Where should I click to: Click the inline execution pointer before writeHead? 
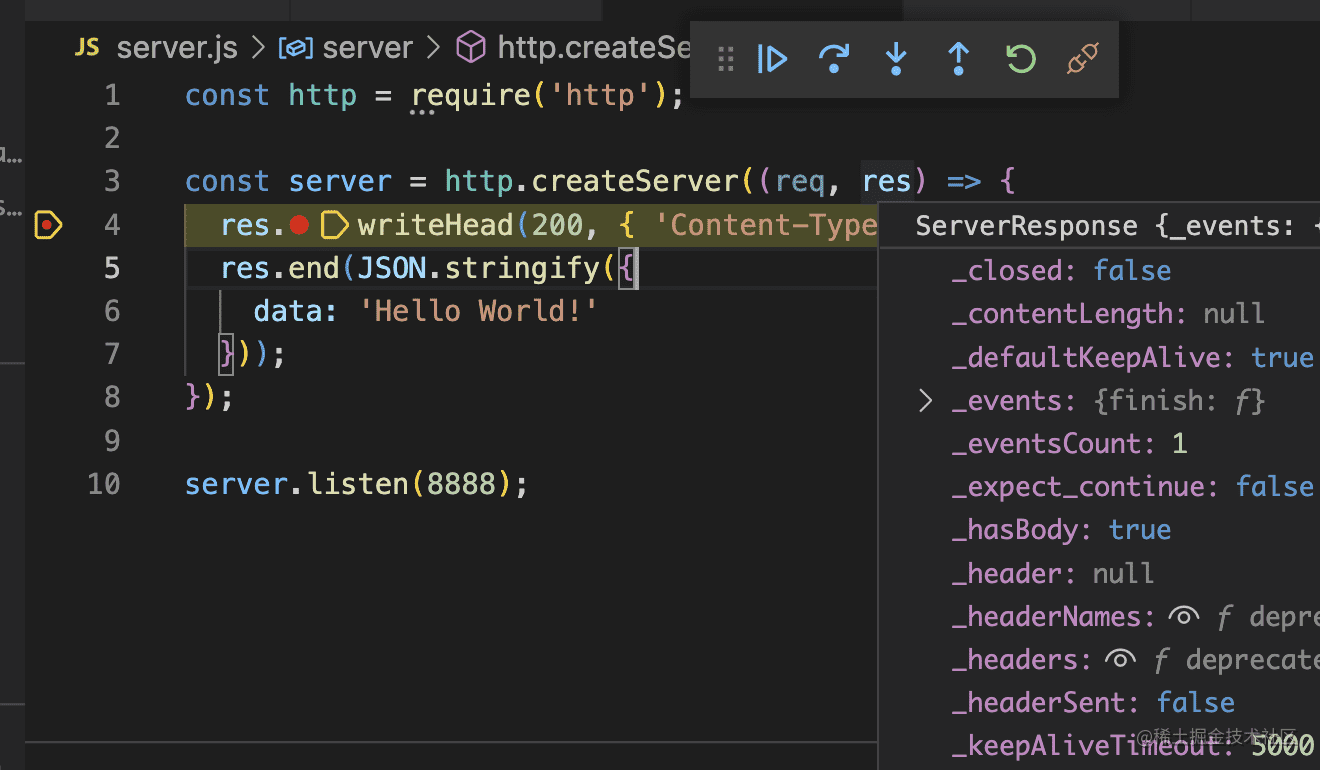coord(333,225)
